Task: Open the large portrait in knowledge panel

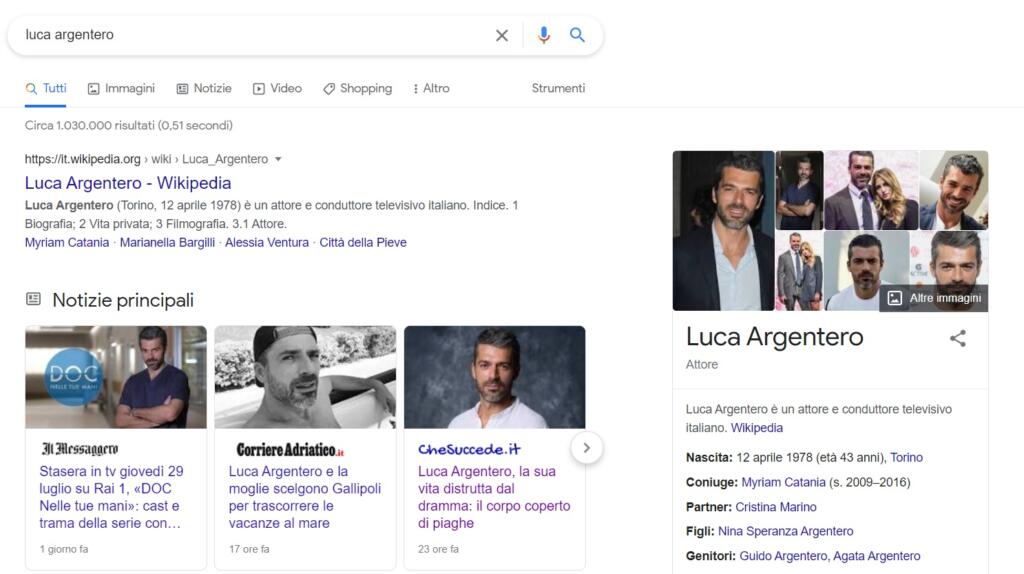Action: coord(724,231)
